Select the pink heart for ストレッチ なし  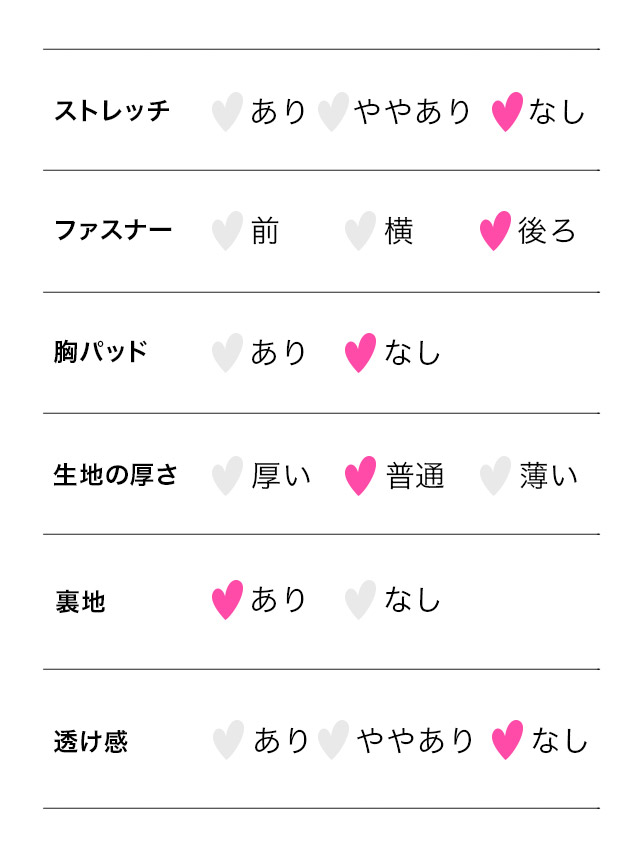507,111
